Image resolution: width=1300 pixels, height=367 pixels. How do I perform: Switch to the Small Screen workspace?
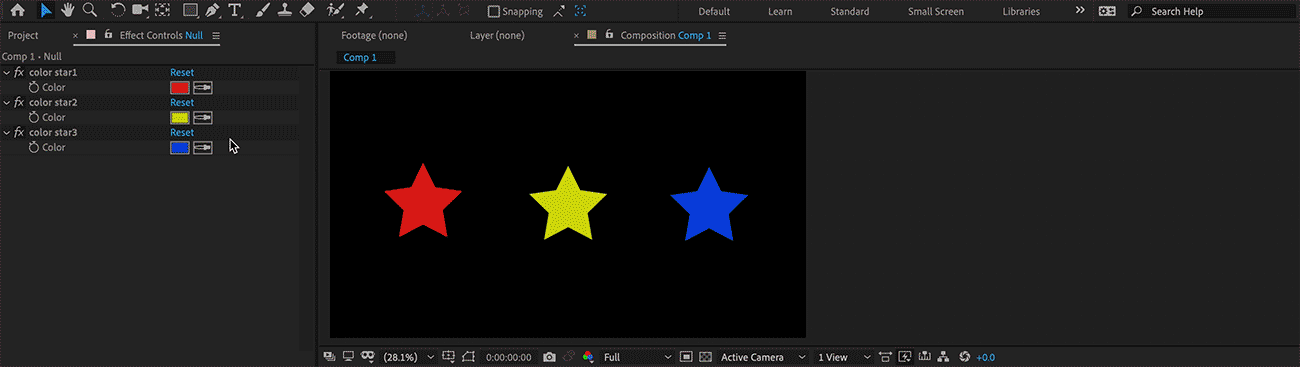point(936,12)
